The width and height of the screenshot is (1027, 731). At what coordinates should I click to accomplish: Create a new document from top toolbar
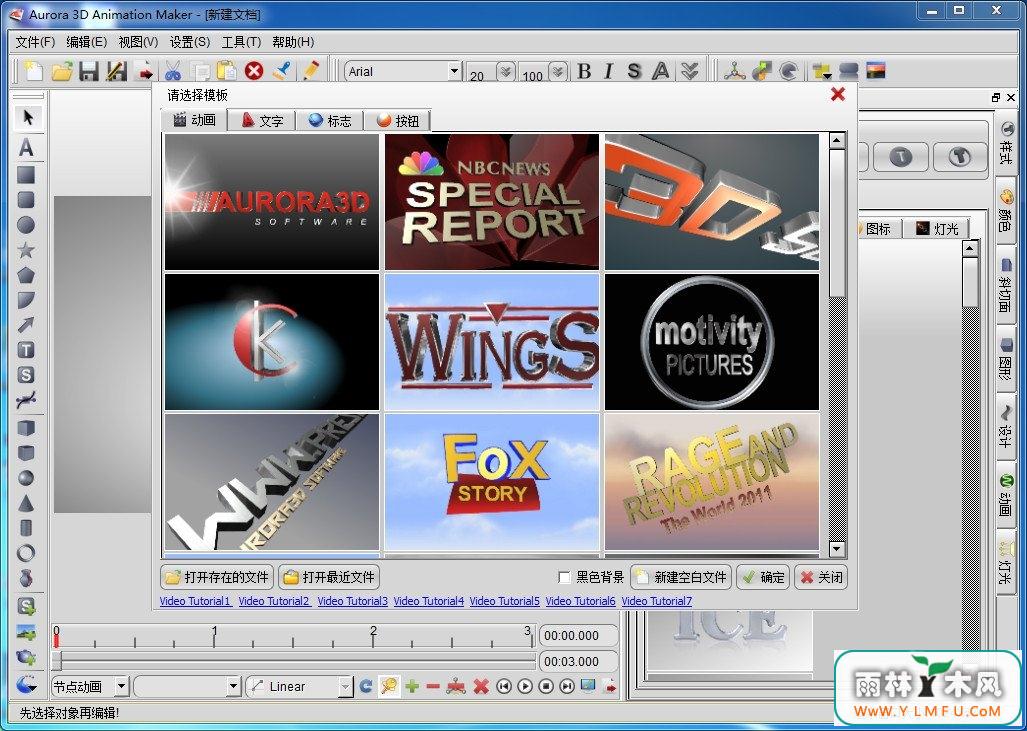point(33,71)
